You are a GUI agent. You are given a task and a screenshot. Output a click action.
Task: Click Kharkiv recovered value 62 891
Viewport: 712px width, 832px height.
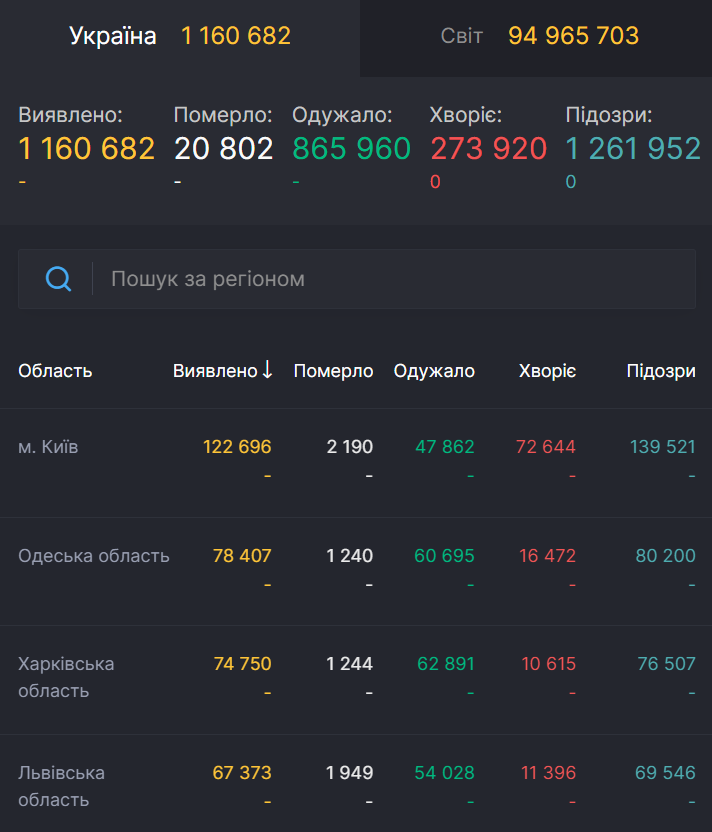pyautogui.click(x=446, y=664)
